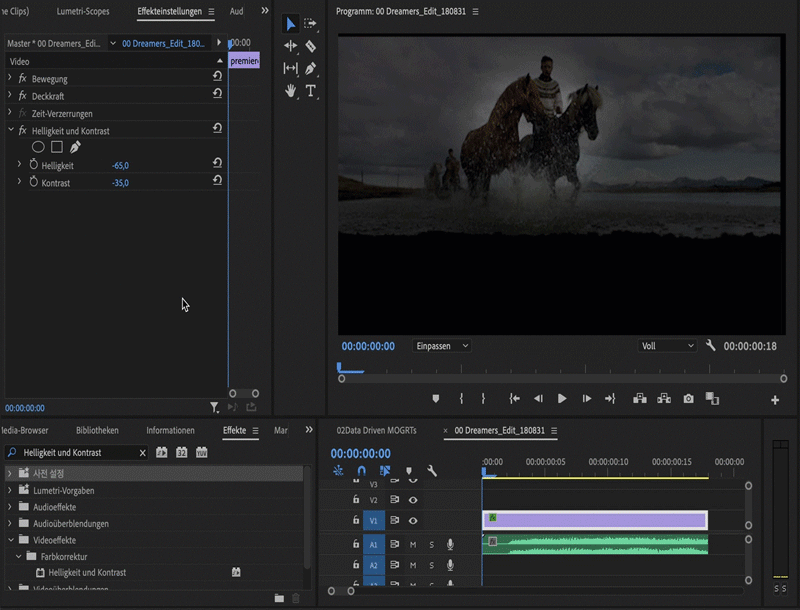Toggle animation stopwatch for Kontrast

33,182
